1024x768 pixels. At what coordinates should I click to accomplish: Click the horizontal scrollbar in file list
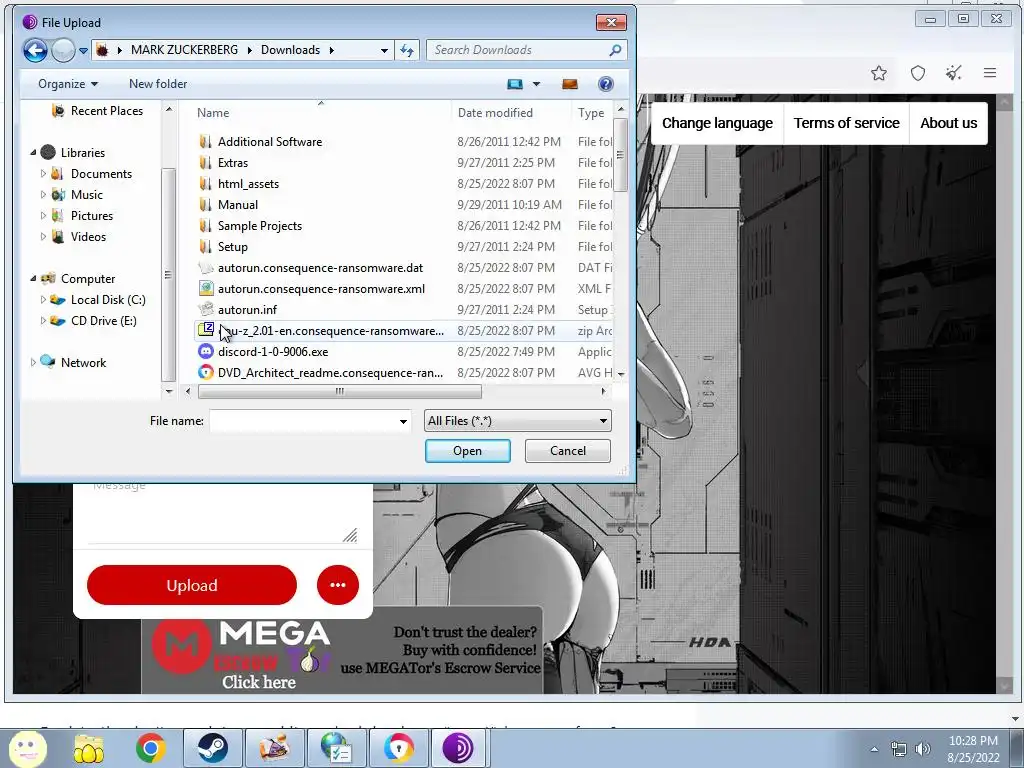[340, 391]
